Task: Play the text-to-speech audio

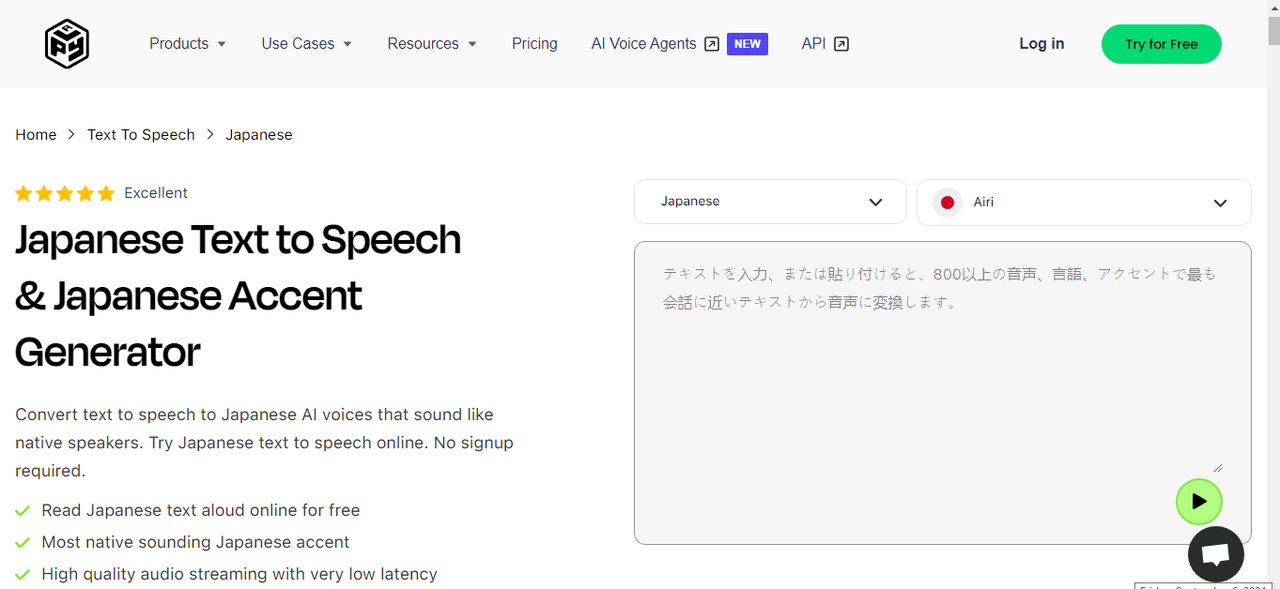Action: click(x=1199, y=501)
